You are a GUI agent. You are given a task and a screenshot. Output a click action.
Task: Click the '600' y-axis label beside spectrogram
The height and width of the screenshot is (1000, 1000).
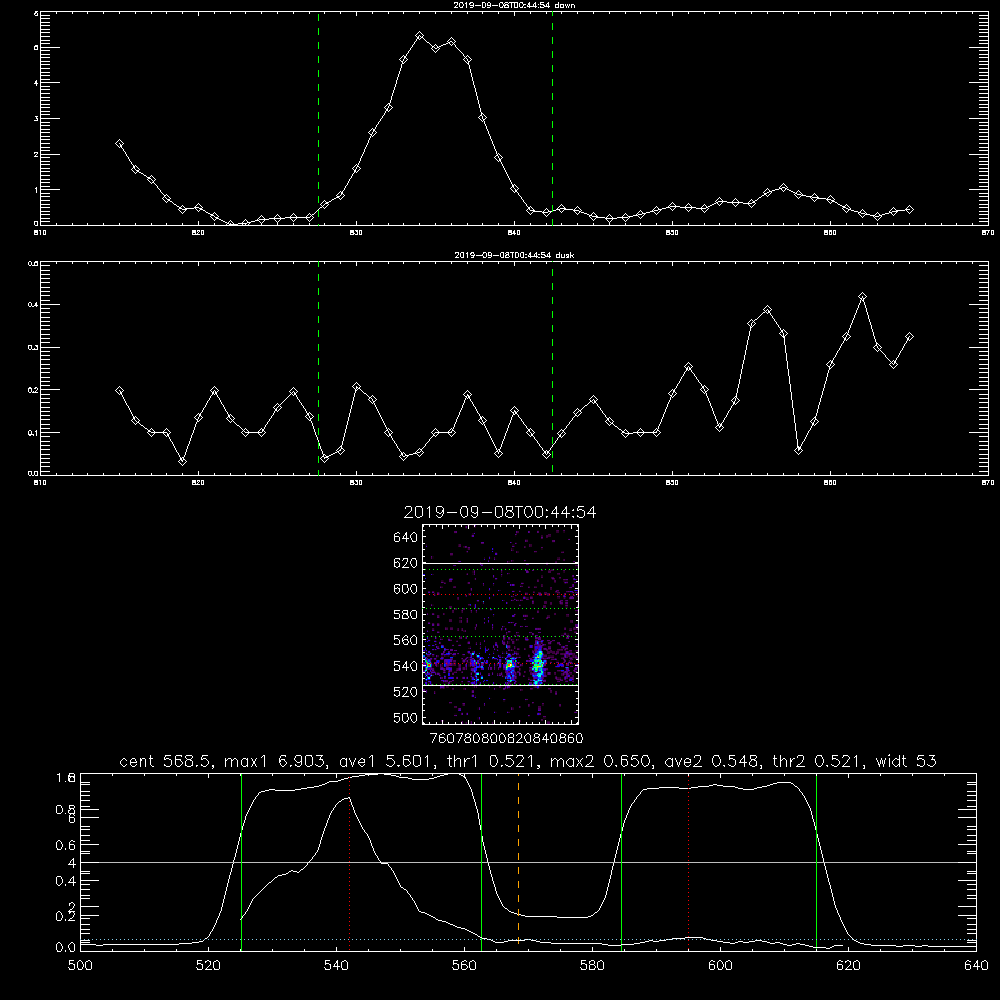coord(406,589)
